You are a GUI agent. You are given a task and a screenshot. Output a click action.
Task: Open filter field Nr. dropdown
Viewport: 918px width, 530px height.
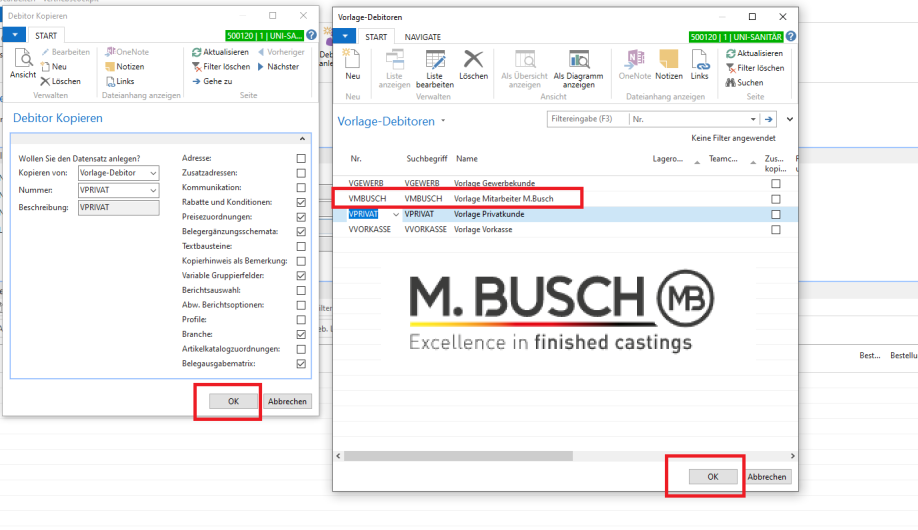(753, 119)
